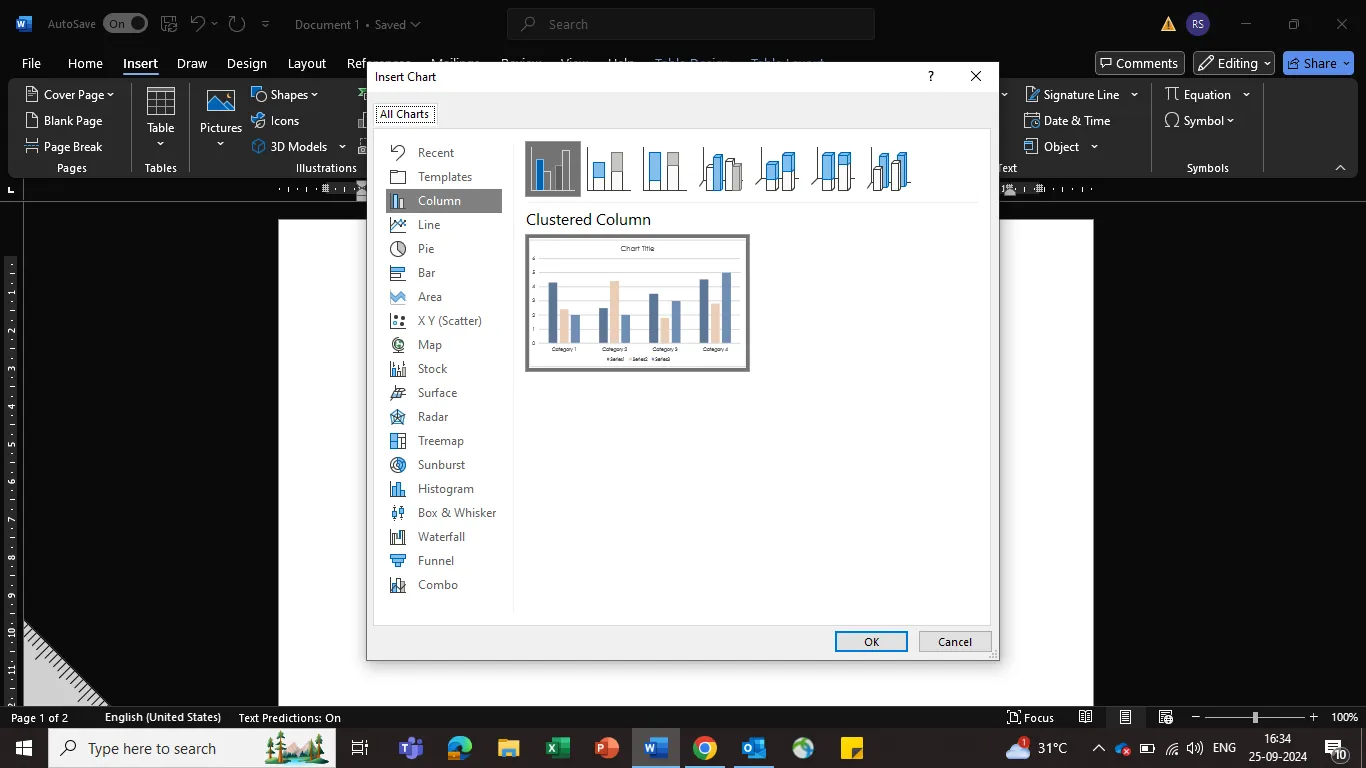Open the Draw ribbon tab
This screenshot has height=768, width=1366.
(192, 63)
